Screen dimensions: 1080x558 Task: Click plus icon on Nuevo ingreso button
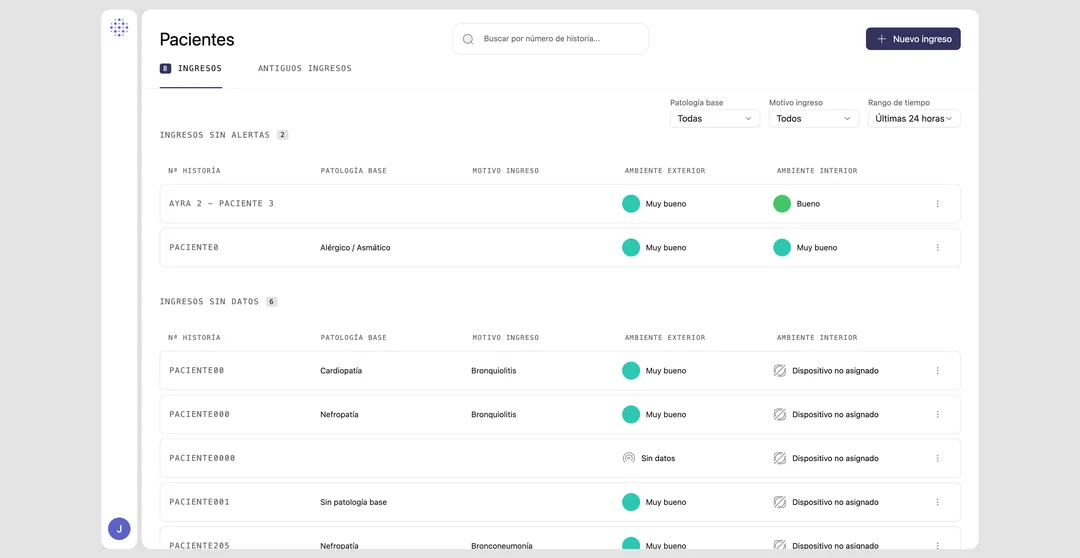(x=881, y=39)
